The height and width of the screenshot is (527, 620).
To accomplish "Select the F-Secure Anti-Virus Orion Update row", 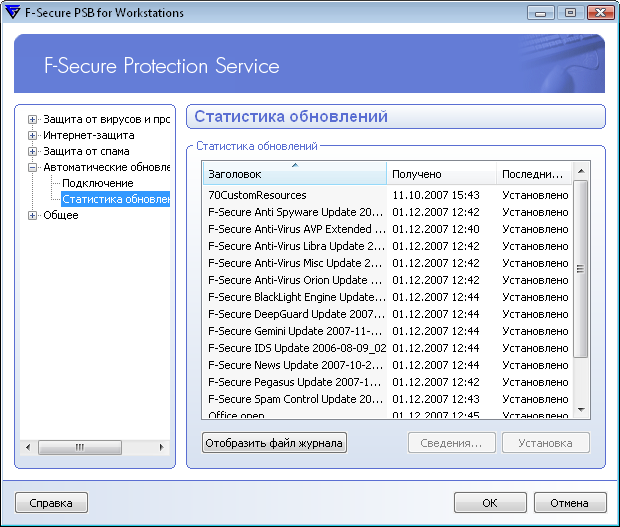I will (x=388, y=280).
